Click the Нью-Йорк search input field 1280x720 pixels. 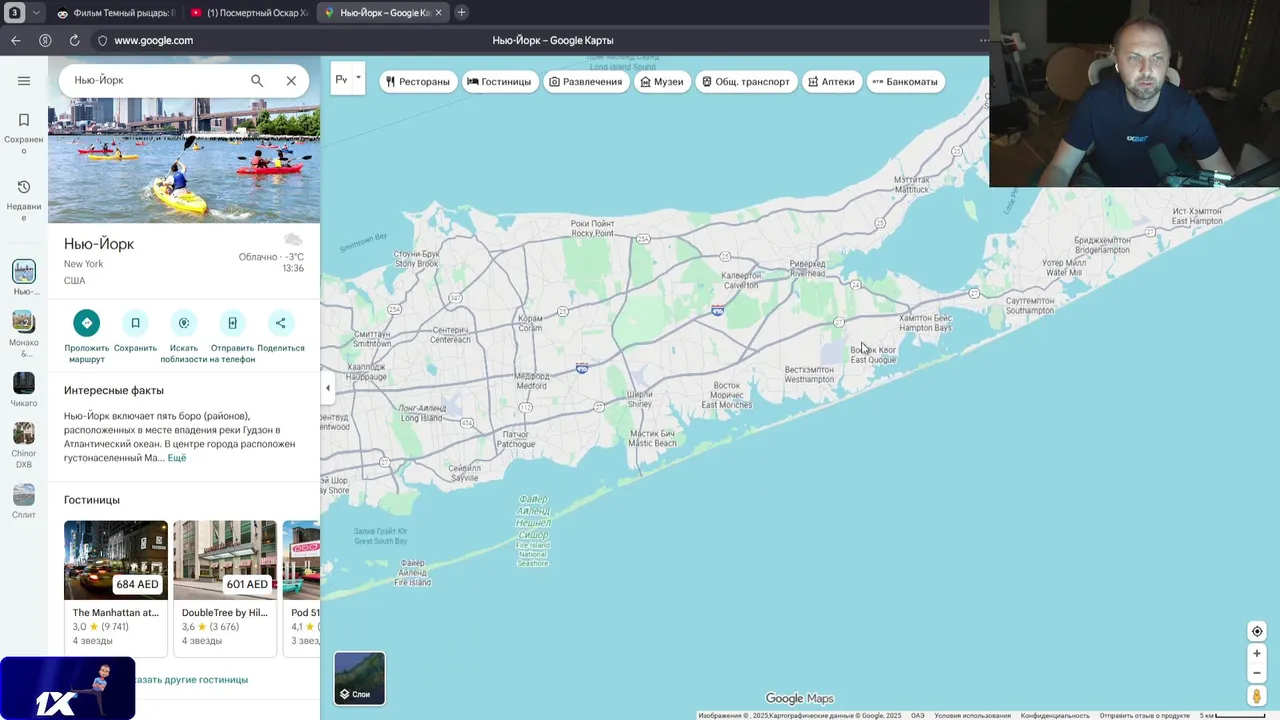point(155,80)
